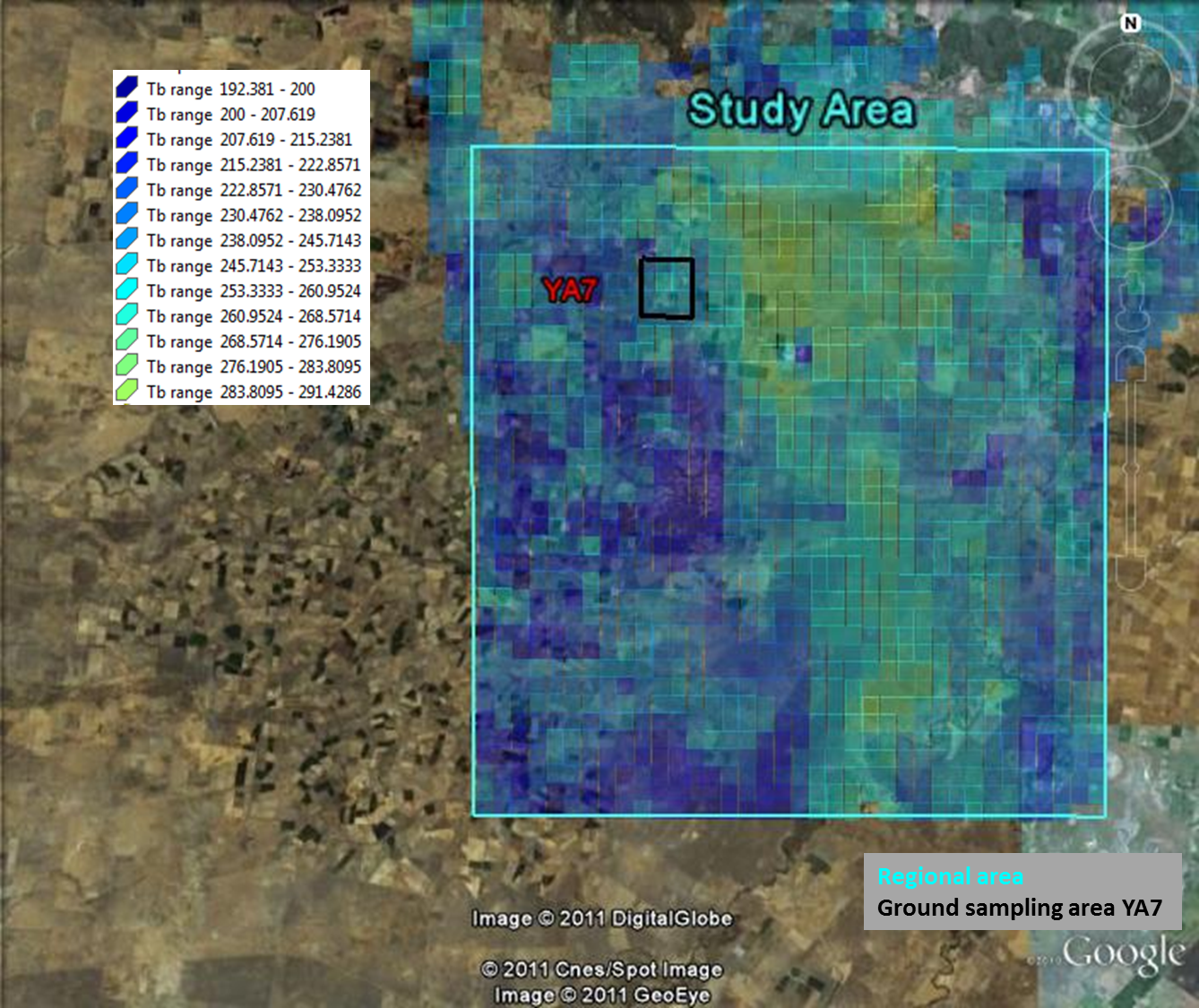
Task: Click the 'Image © 2011 DigitalGlobe' attribution
Action: tap(602, 918)
